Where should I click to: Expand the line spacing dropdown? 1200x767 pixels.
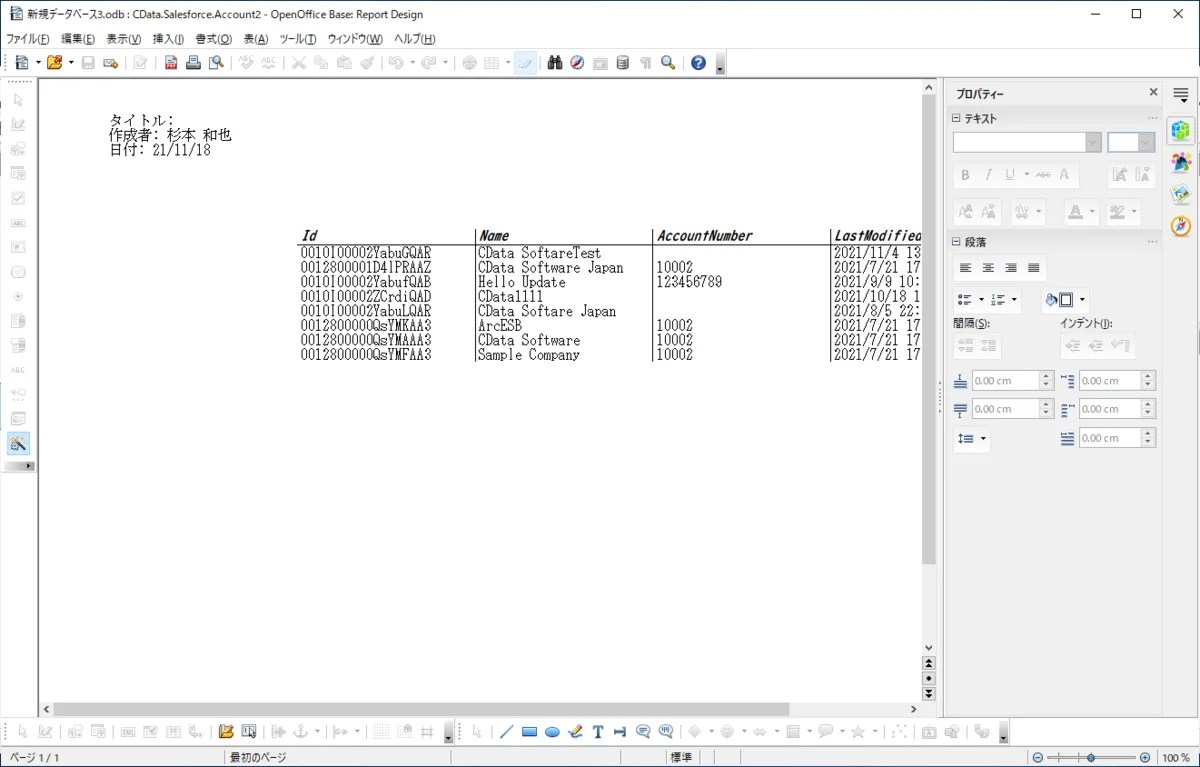[983, 439]
